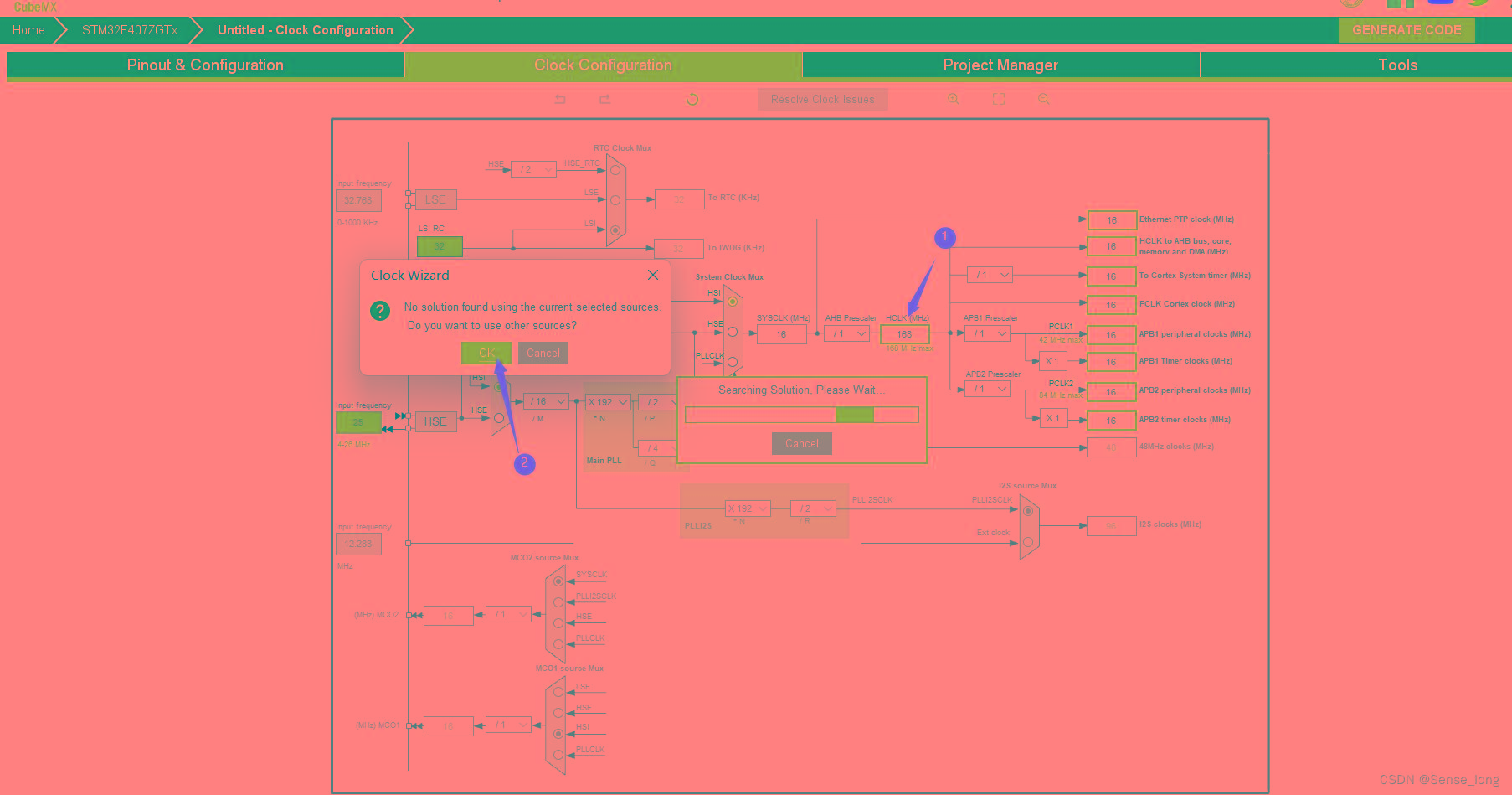Viewport: 1512px width, 795px height.
Task: Open the PLLI2S X 192 N multiplier dropdown
Action: (748, 508)
